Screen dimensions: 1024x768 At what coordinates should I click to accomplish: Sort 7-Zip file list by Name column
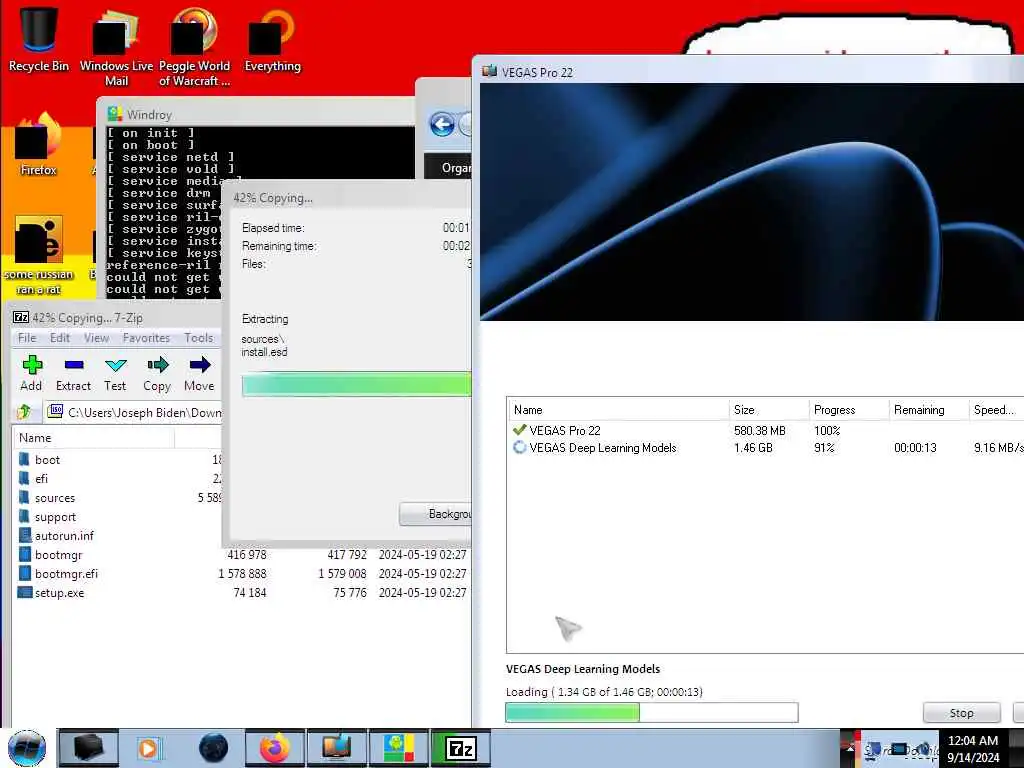click(x=93, y=438)
